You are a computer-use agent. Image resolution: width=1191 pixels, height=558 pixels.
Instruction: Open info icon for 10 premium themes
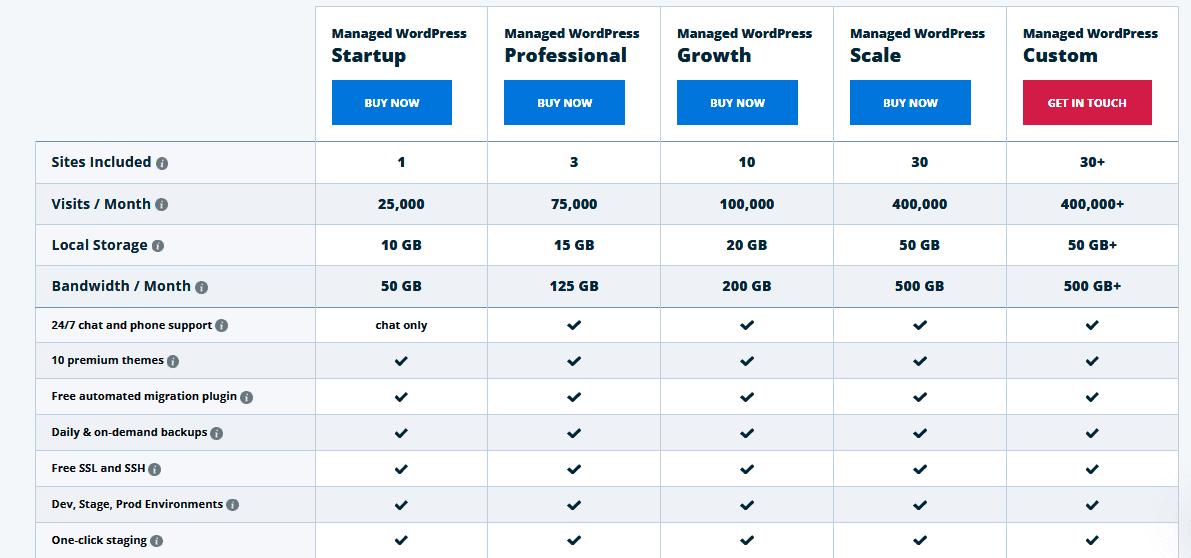coord(173,361)
